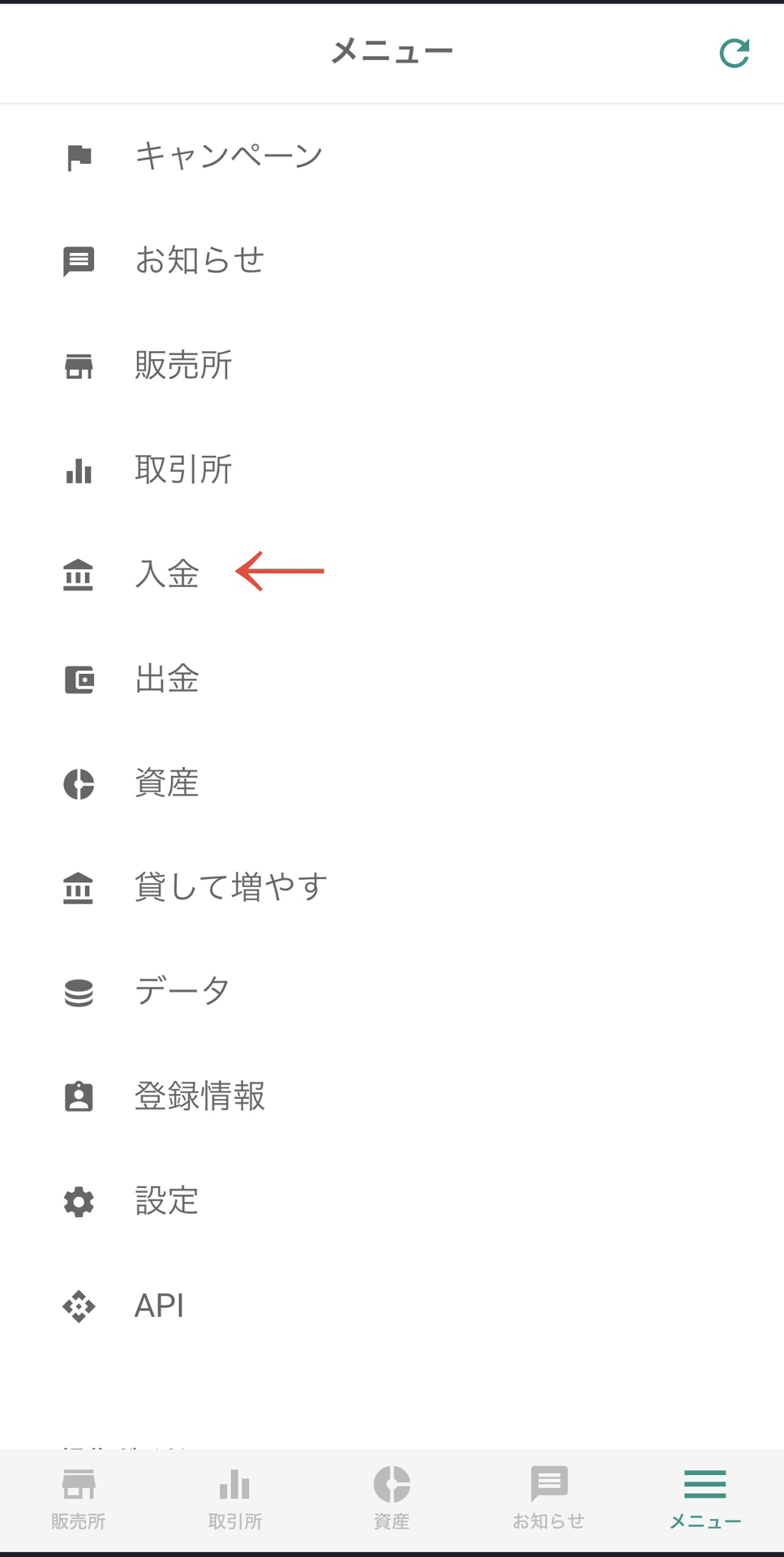The image size is (784, 1557).
Task: Select the 販売所 store icon in the list
Action: 79,366
